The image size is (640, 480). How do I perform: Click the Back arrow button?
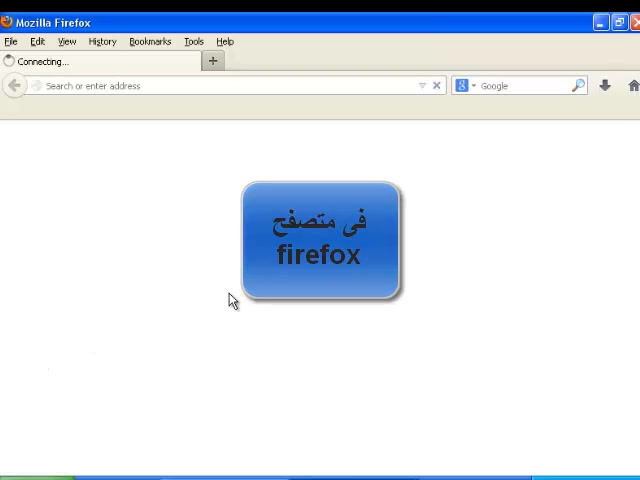click(x=14, y=86)
